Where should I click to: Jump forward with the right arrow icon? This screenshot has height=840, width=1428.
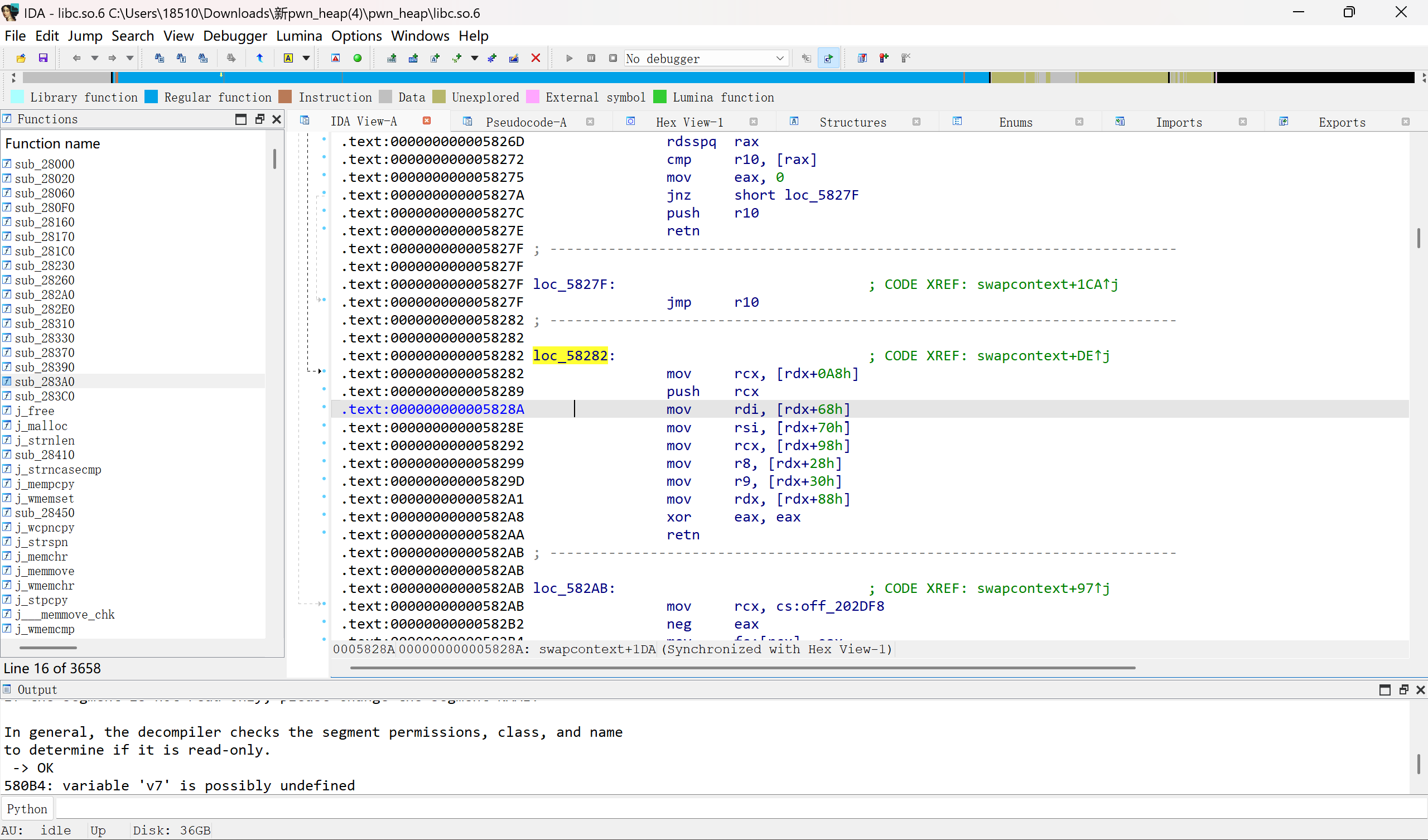coord(112,58)
